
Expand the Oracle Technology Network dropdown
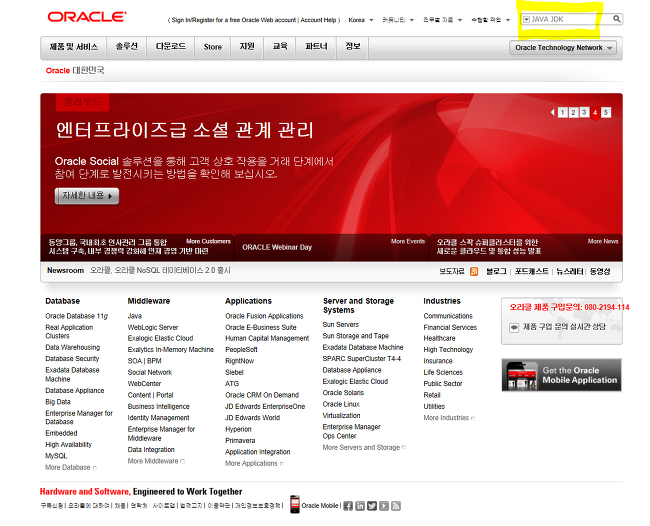tap(563, 48)
